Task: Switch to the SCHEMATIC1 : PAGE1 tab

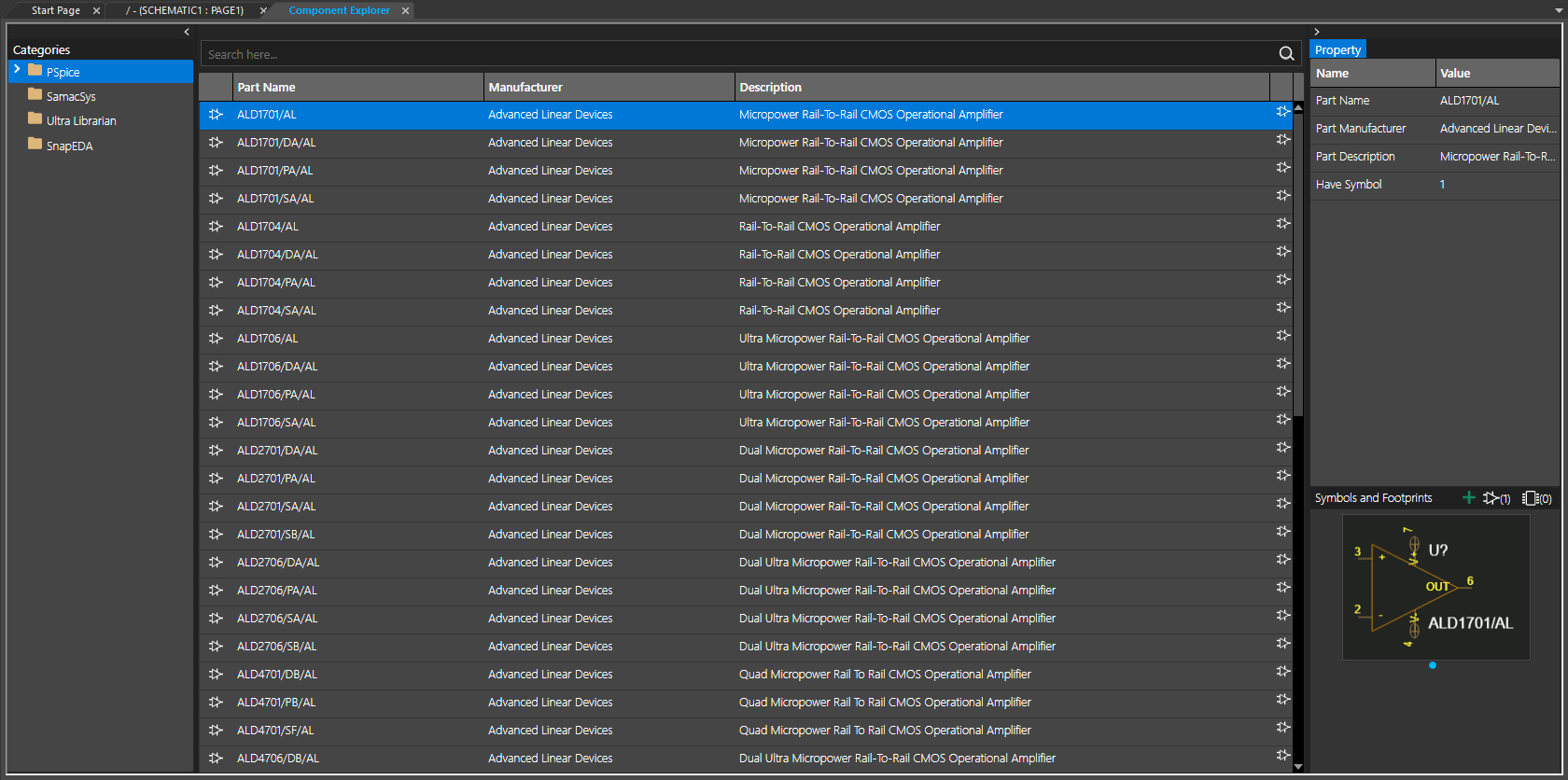Action: (185, 10)
